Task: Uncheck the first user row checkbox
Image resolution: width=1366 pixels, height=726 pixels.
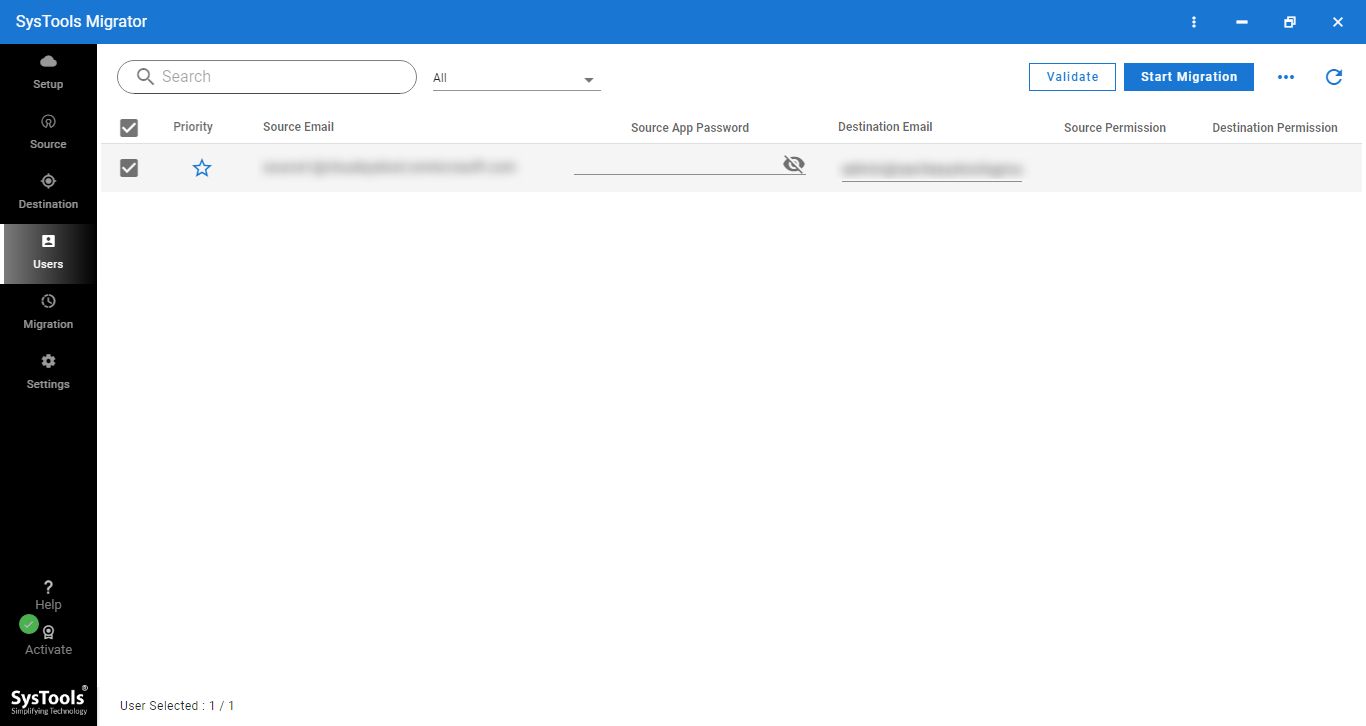Action: [x=129, y=168]
